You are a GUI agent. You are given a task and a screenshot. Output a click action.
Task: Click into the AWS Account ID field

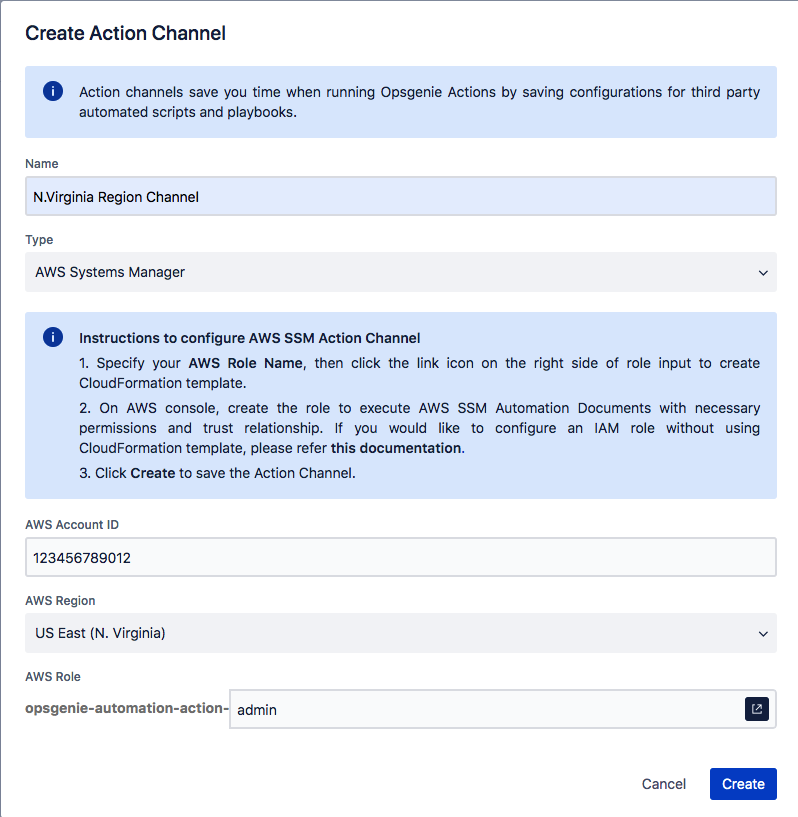[x=401, y=557]
